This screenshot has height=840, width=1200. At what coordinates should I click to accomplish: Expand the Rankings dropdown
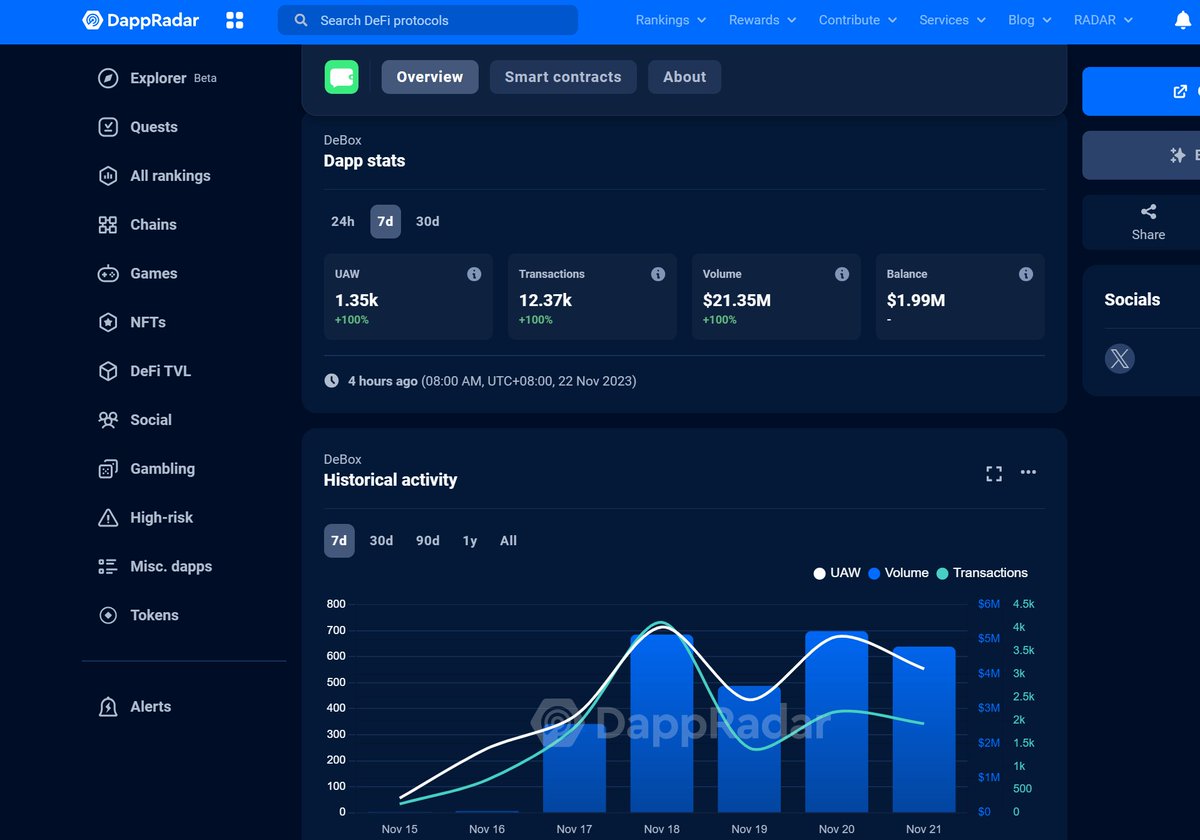(x=671, y=20)
